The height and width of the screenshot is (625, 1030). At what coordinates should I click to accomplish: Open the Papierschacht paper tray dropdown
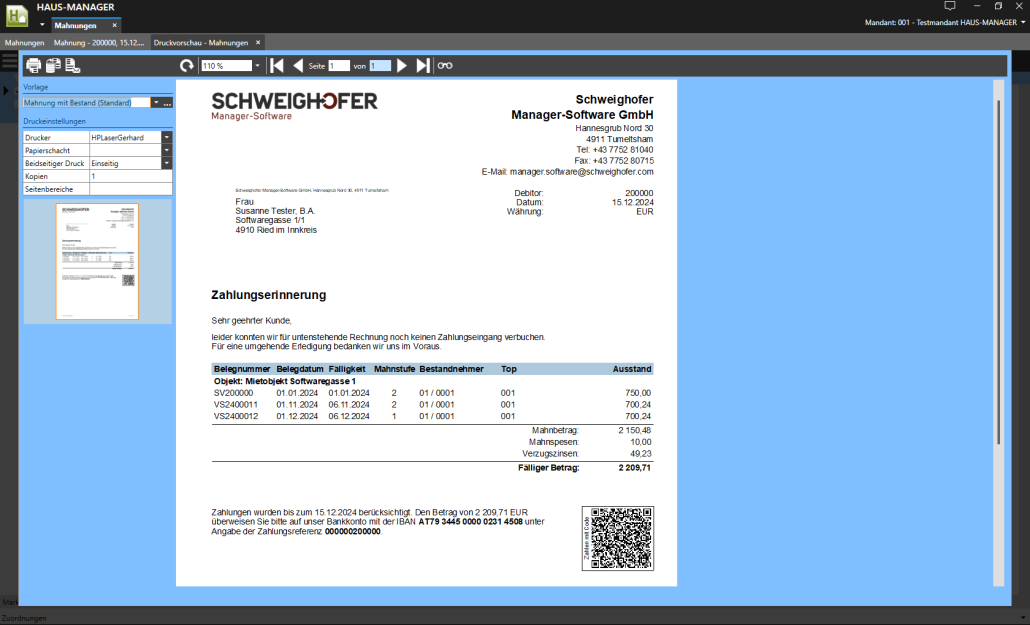[x=167, y=150]
